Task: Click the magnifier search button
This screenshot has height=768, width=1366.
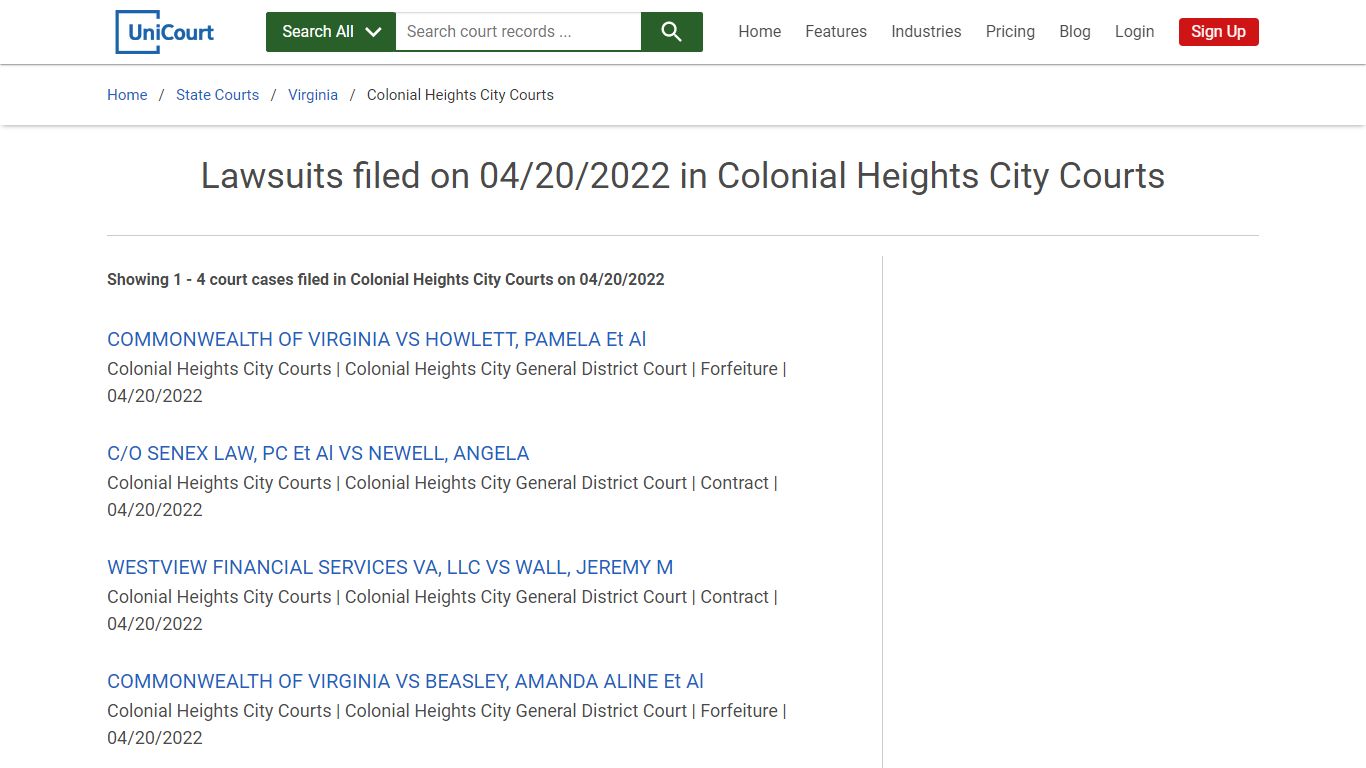Action: pyautogui.click(x=671, y=32)
